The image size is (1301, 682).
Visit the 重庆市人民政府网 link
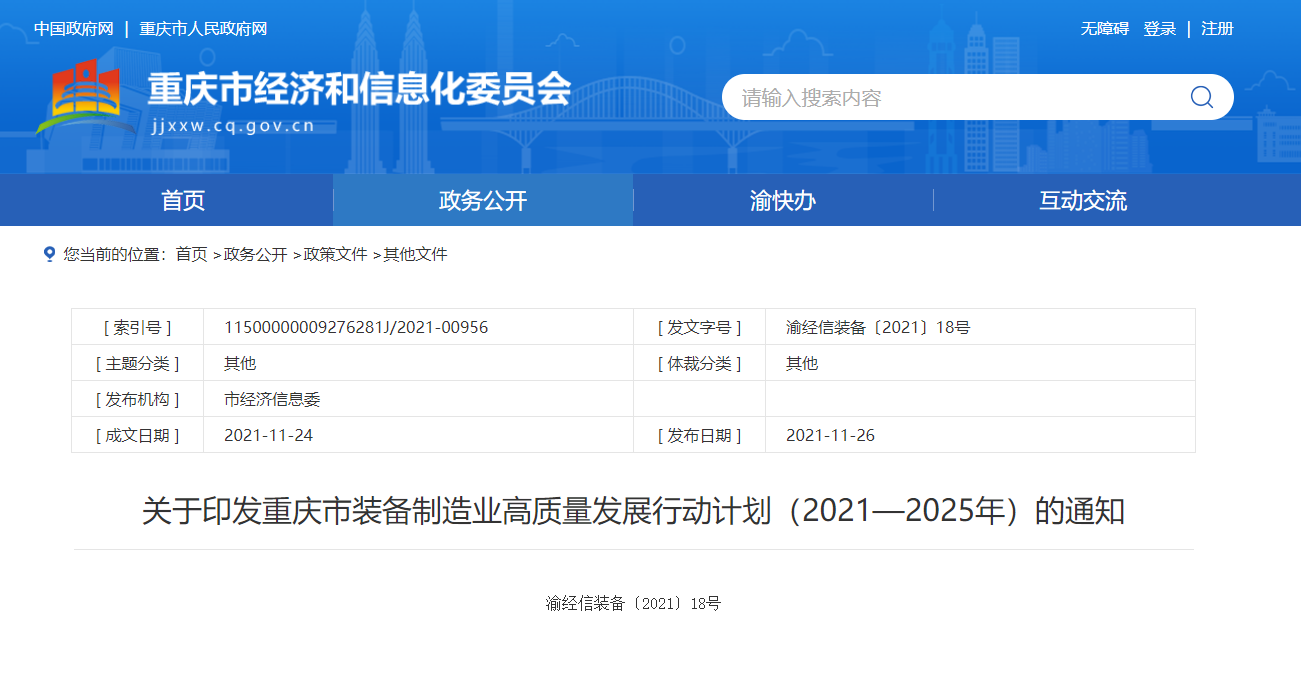(203, 29)
